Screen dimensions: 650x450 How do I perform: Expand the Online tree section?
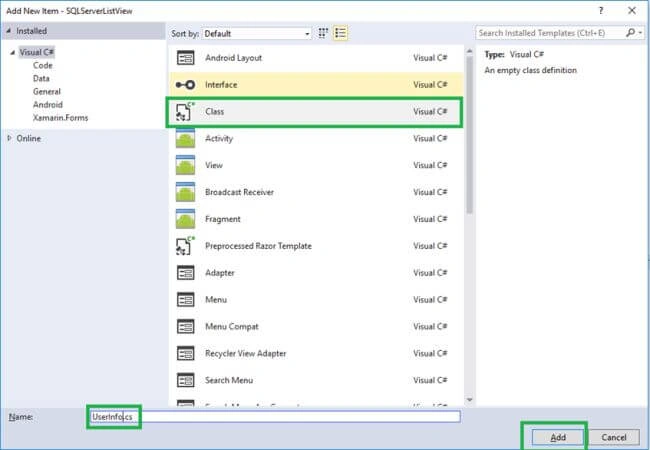pyautogui.click(x=9, y=138)
